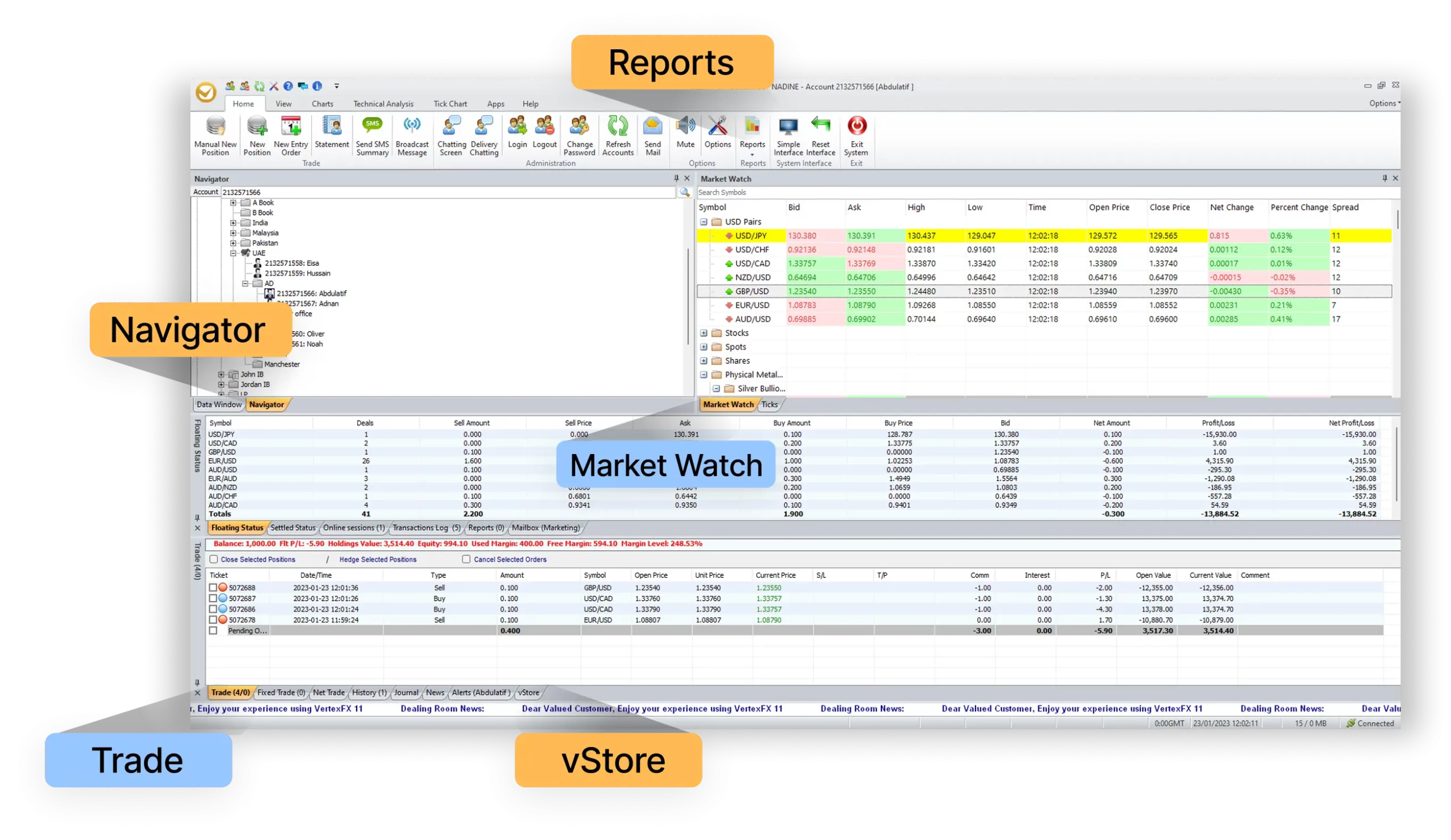The image size is (1451, 840).
Task: Tick the Cancel Selected Orders checkbox
Action: click(466, 559)
